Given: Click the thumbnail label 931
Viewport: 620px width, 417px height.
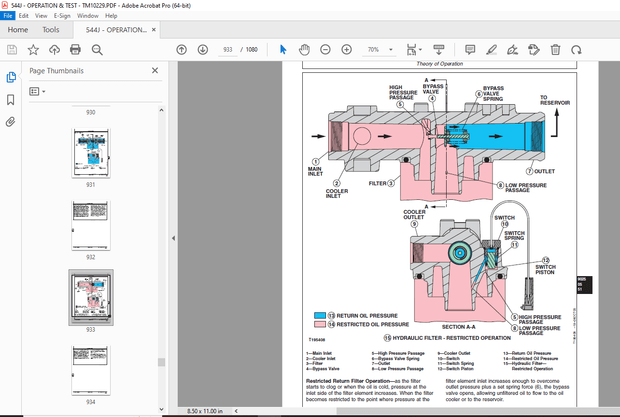Looking at the screenshot, I should (x=91, y=185).
